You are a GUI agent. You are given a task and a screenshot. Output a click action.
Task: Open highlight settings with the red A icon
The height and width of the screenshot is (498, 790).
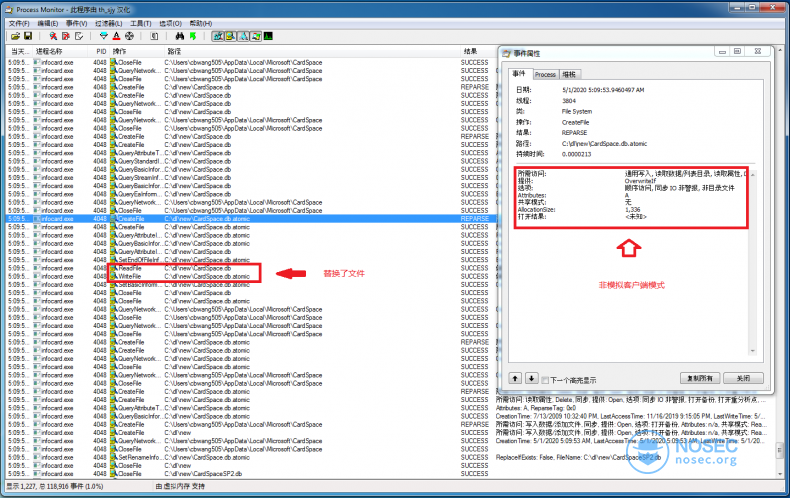point(116,36)
